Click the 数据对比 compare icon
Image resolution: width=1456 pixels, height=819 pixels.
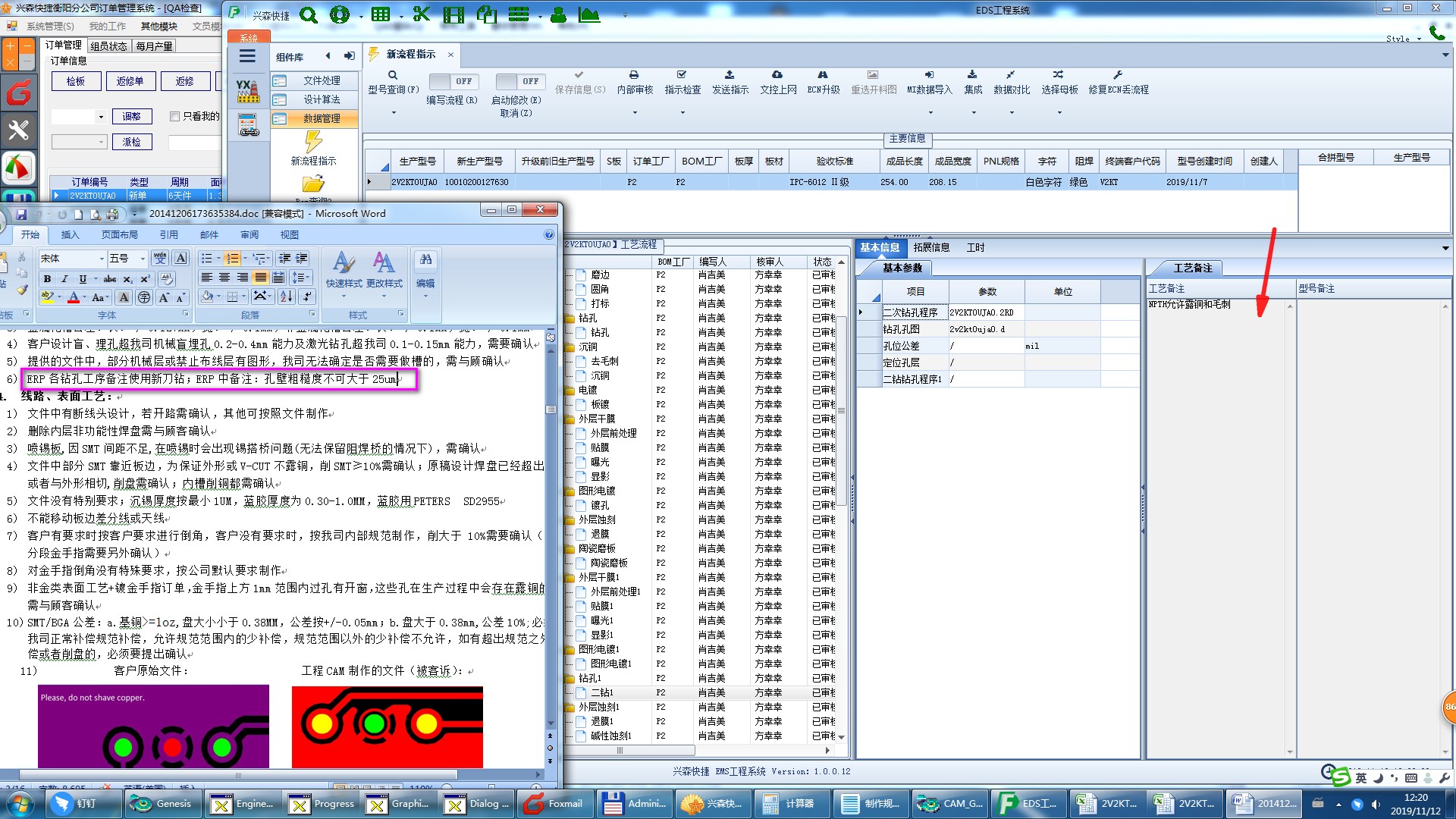pyautogui.click(x=1011, y=75)
